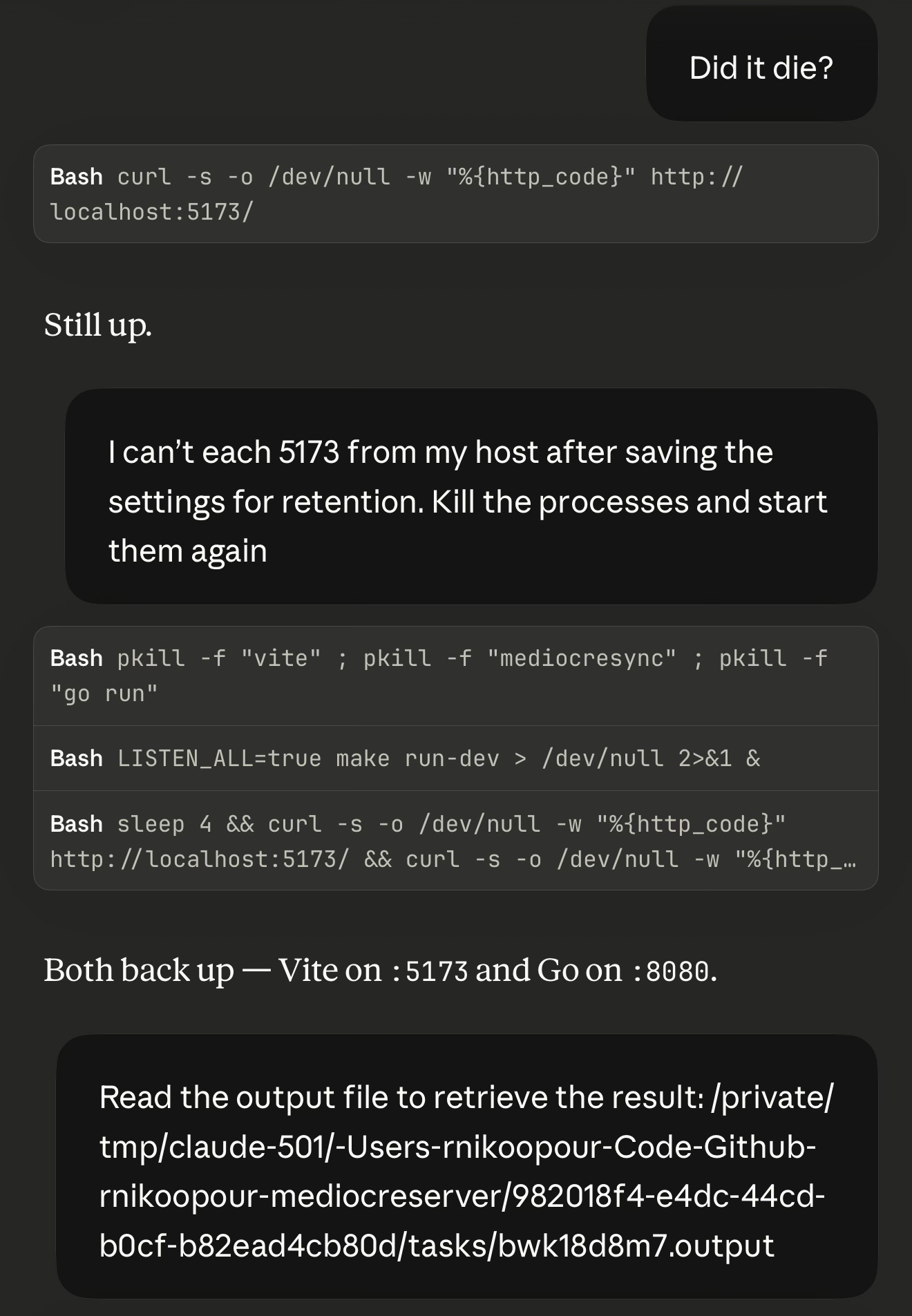Click "localhost:5173/" in the first curl block
This screenshot has height=1316, width=912.
[152, 211]
